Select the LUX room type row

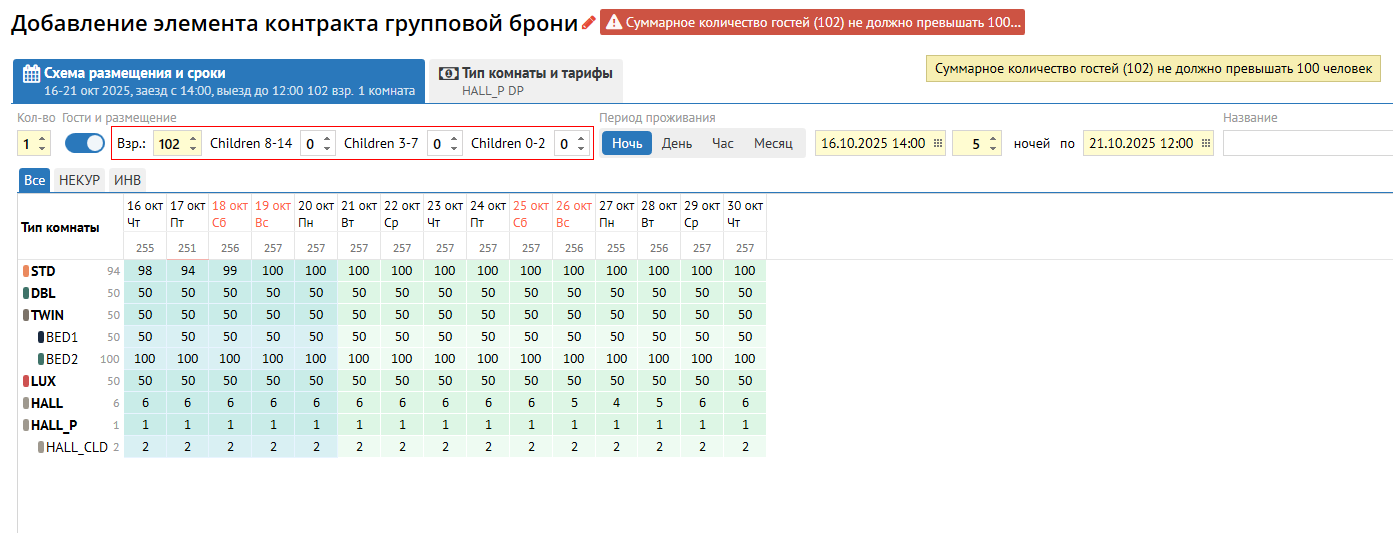pos(393,381)
